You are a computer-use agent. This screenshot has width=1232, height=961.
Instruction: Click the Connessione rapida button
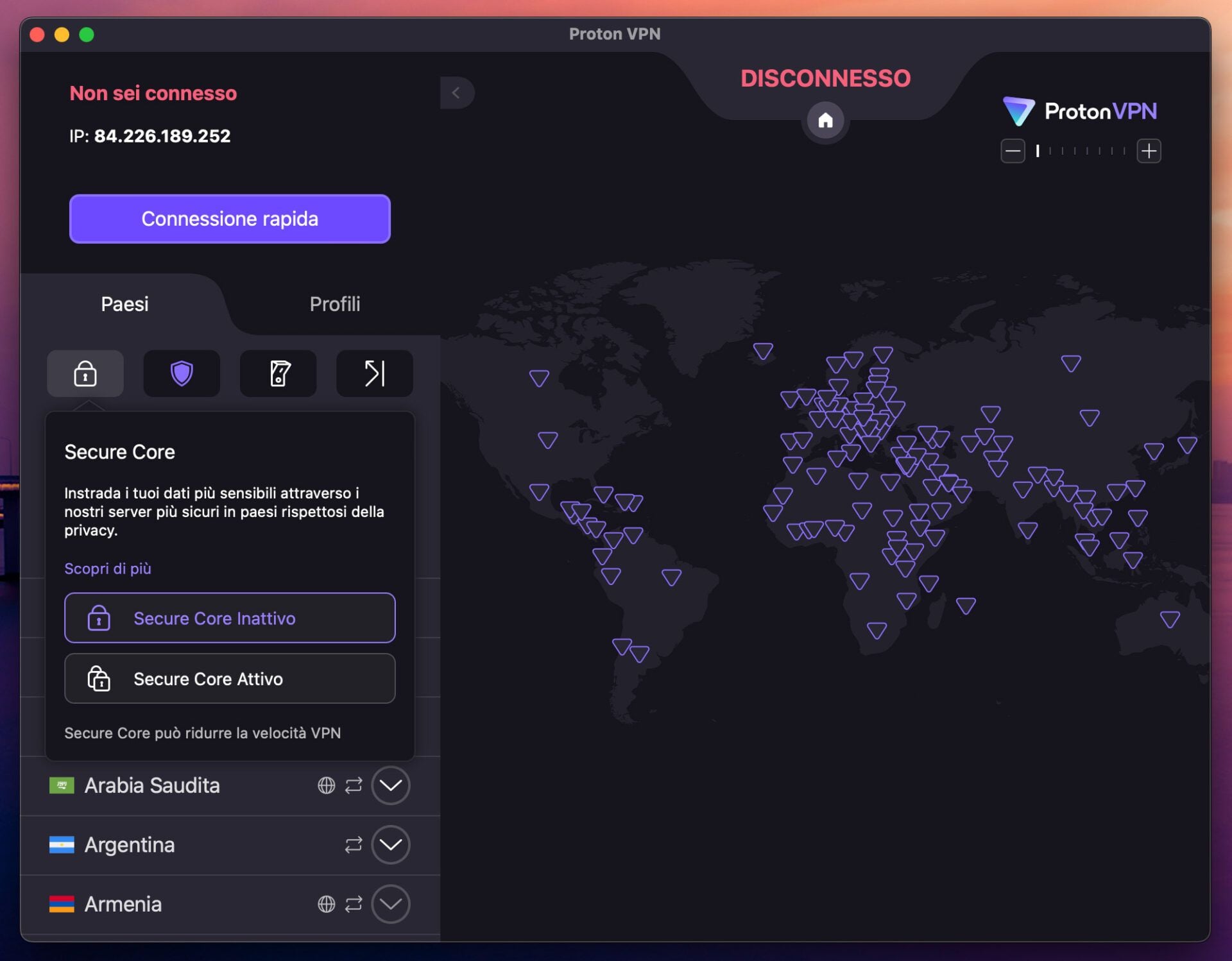point(230,219)
